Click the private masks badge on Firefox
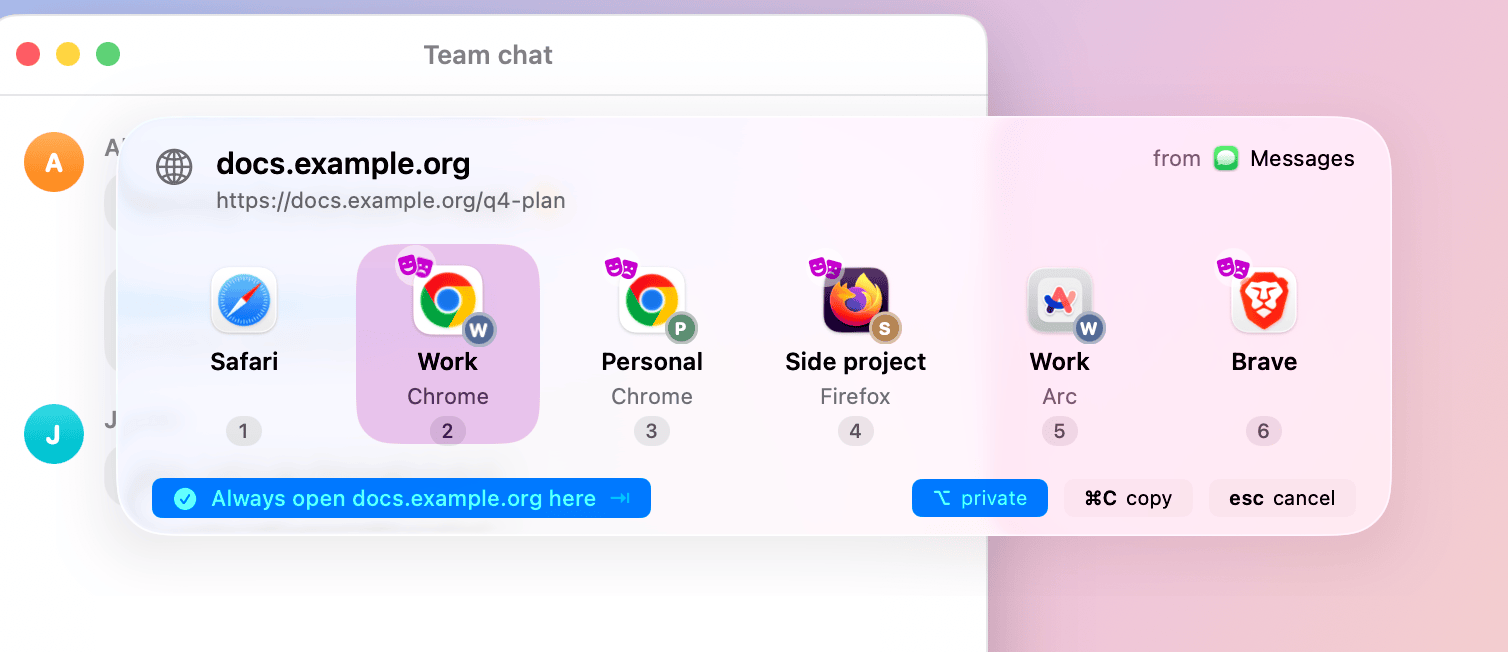The height and width of the screenshot is (652, 1508). tap(825, 267)
